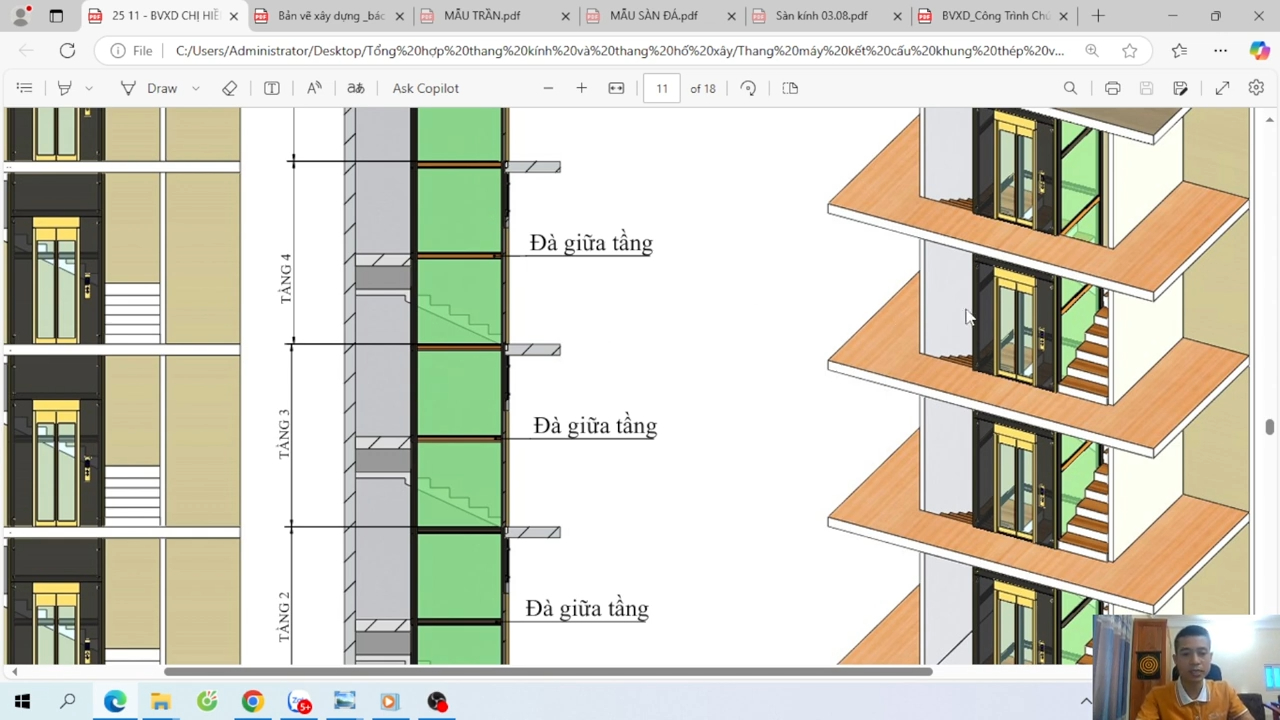1280x720 pixels.
Task: Click the Add text tool icon
Action: 271,88
